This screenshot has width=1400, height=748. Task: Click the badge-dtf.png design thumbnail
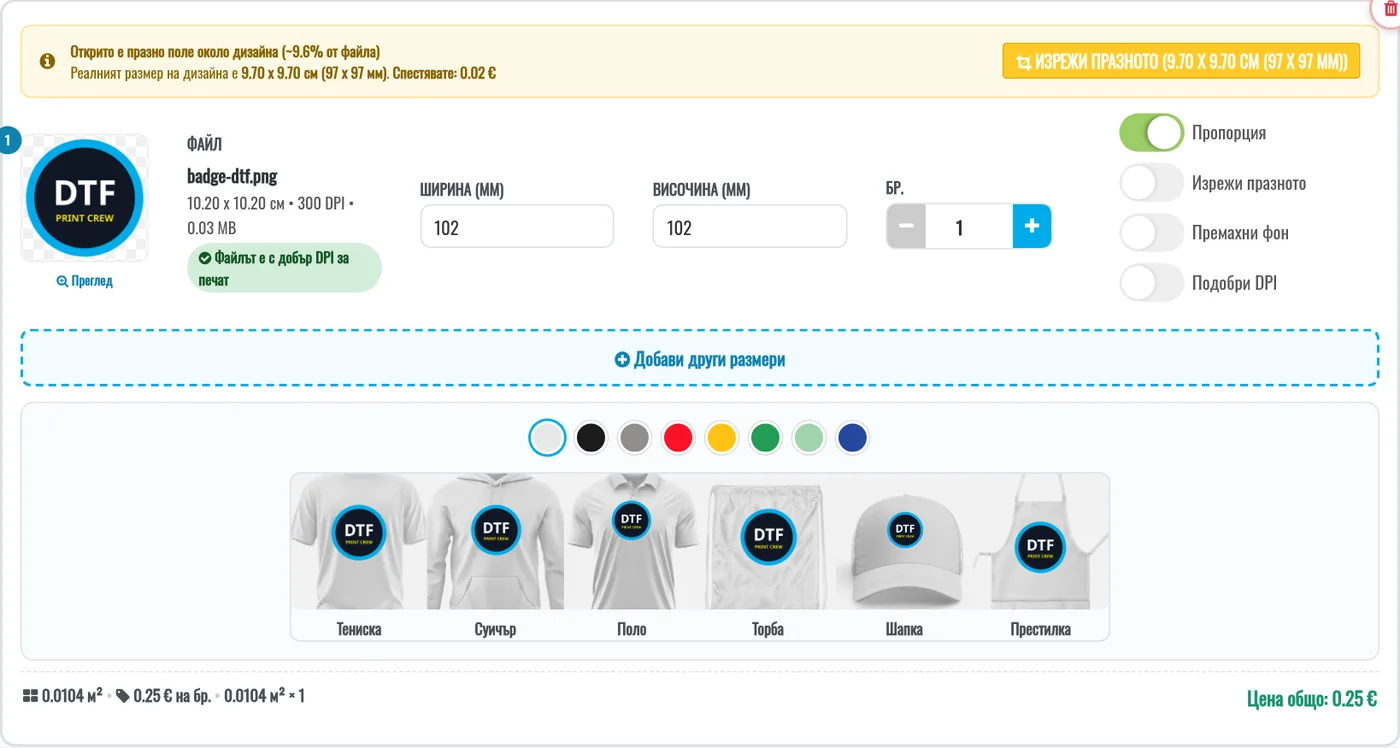tap(86, 198)
